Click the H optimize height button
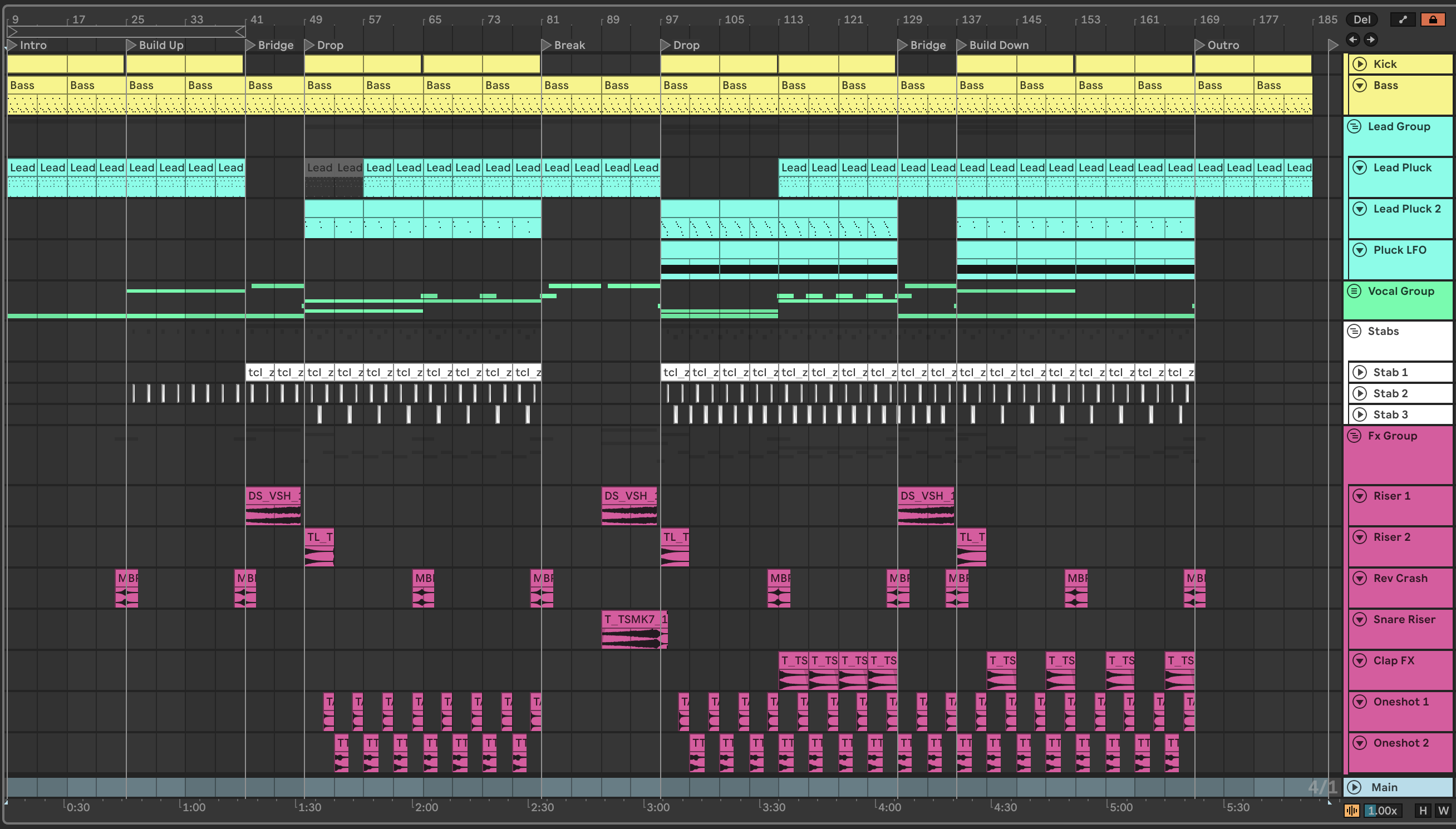The image size is (1456, 829). pos(1423,810)
